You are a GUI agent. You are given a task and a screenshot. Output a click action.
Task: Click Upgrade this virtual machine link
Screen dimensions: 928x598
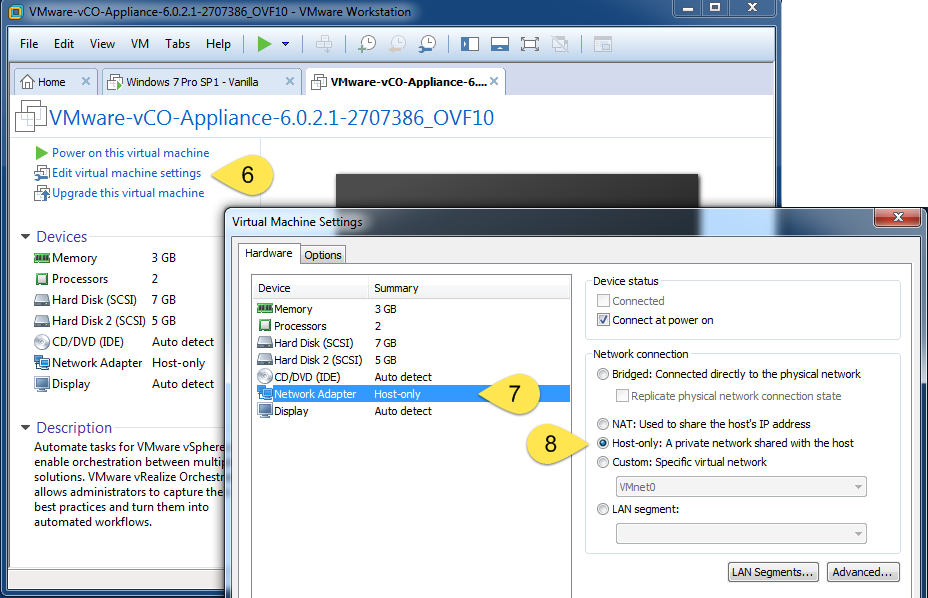click(x=128, y=193)
